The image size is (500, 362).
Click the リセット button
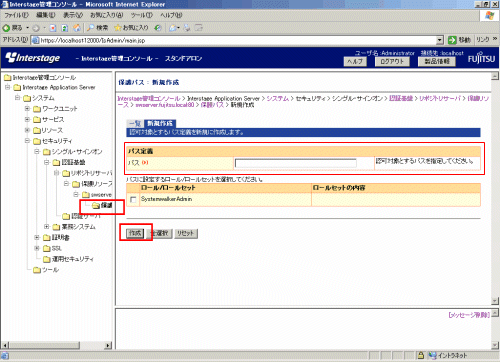click(186, 233)
